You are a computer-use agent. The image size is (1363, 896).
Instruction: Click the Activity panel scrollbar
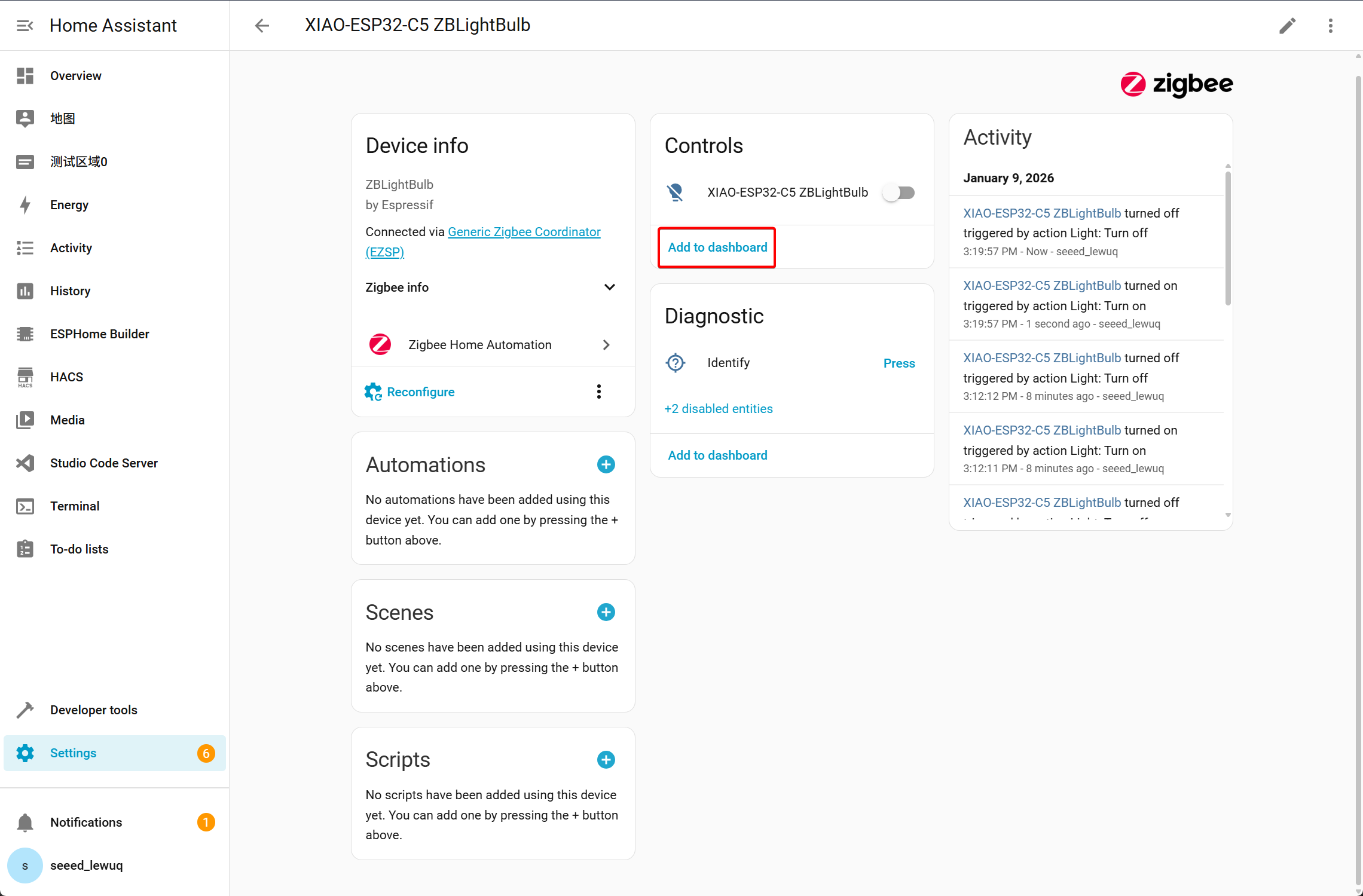[1227, 239]
